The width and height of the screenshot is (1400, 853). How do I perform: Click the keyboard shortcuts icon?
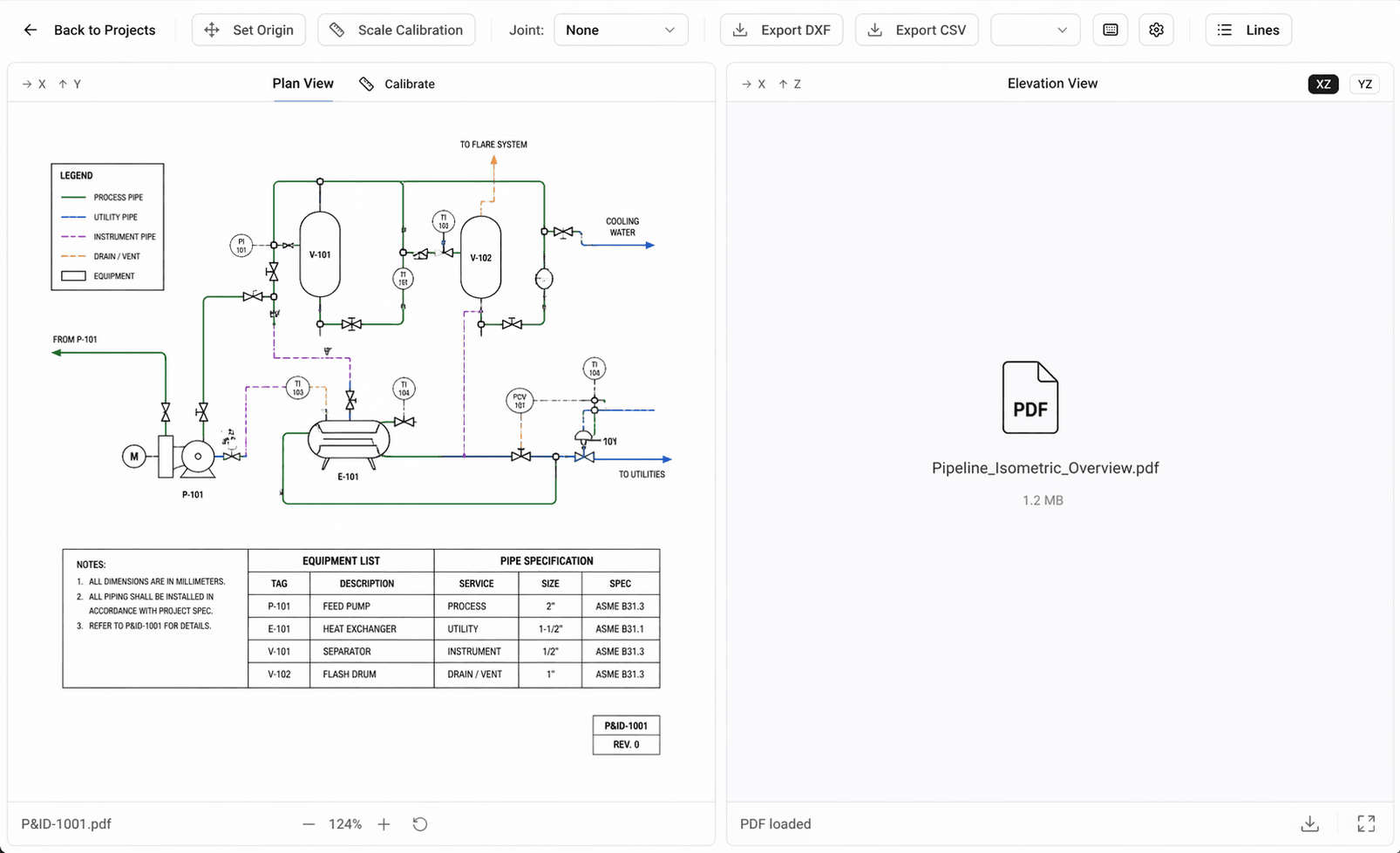[1111, 30]
